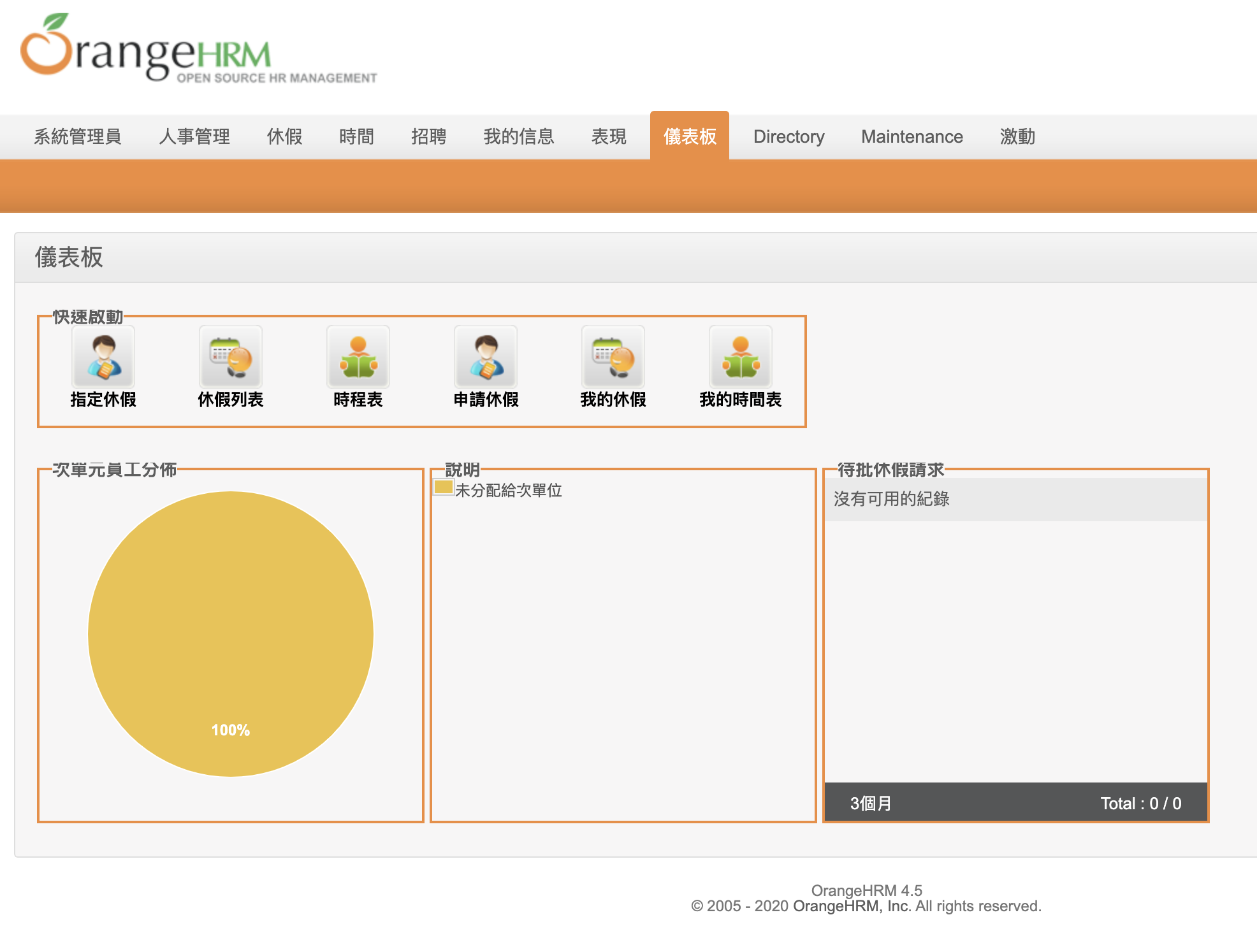
Task: Click the 激動 (Buzz) menu item
Action: [x=1017, y=136]
